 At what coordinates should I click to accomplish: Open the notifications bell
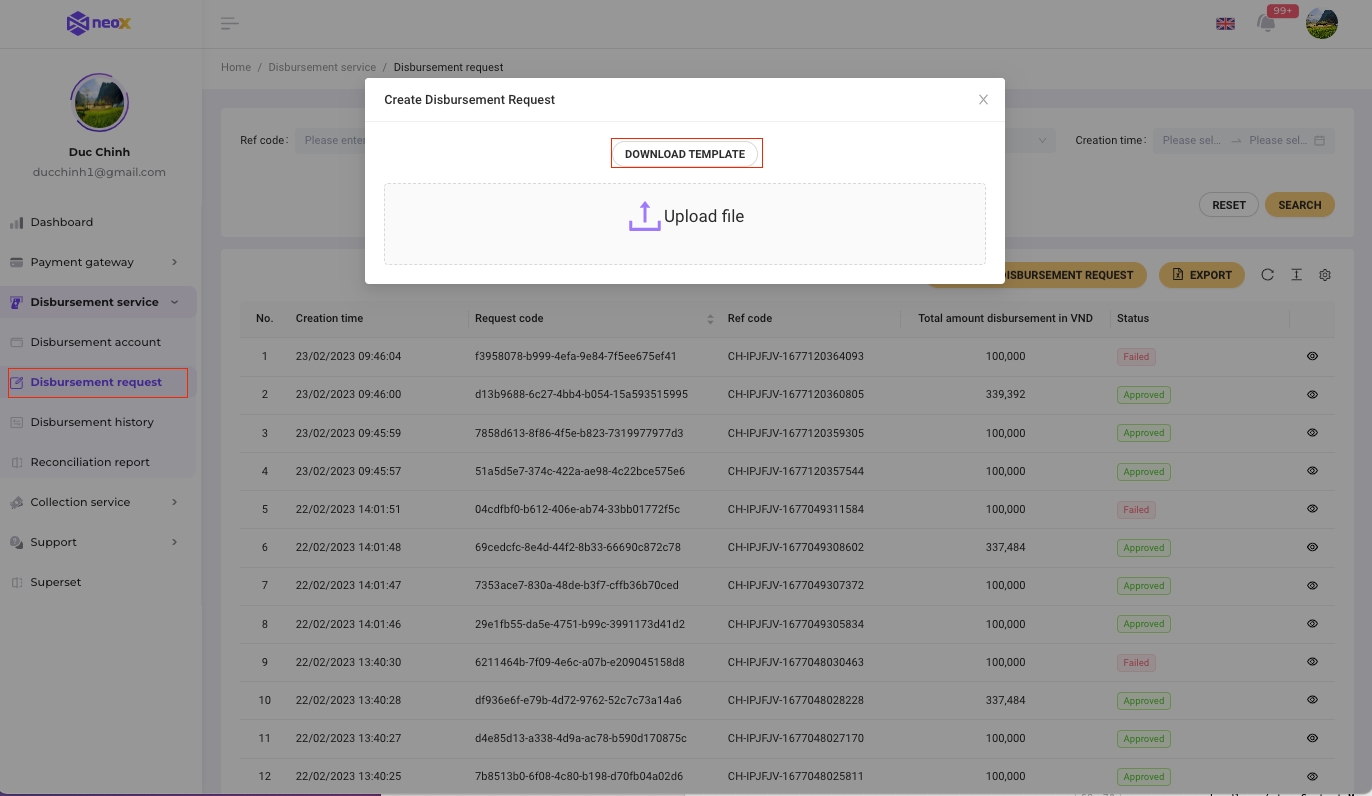1266,24
